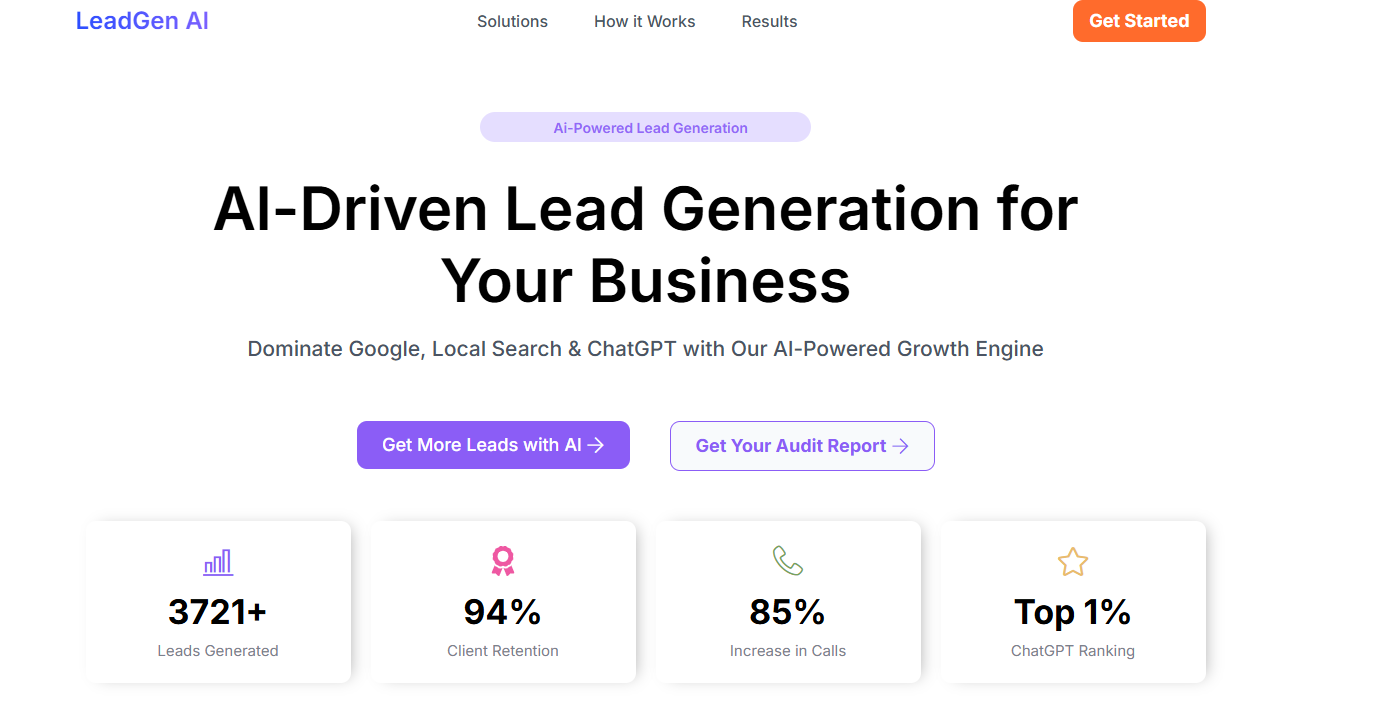1374x702 pixels.
Task: Go to How it Works section
Action: click(644, 21)
